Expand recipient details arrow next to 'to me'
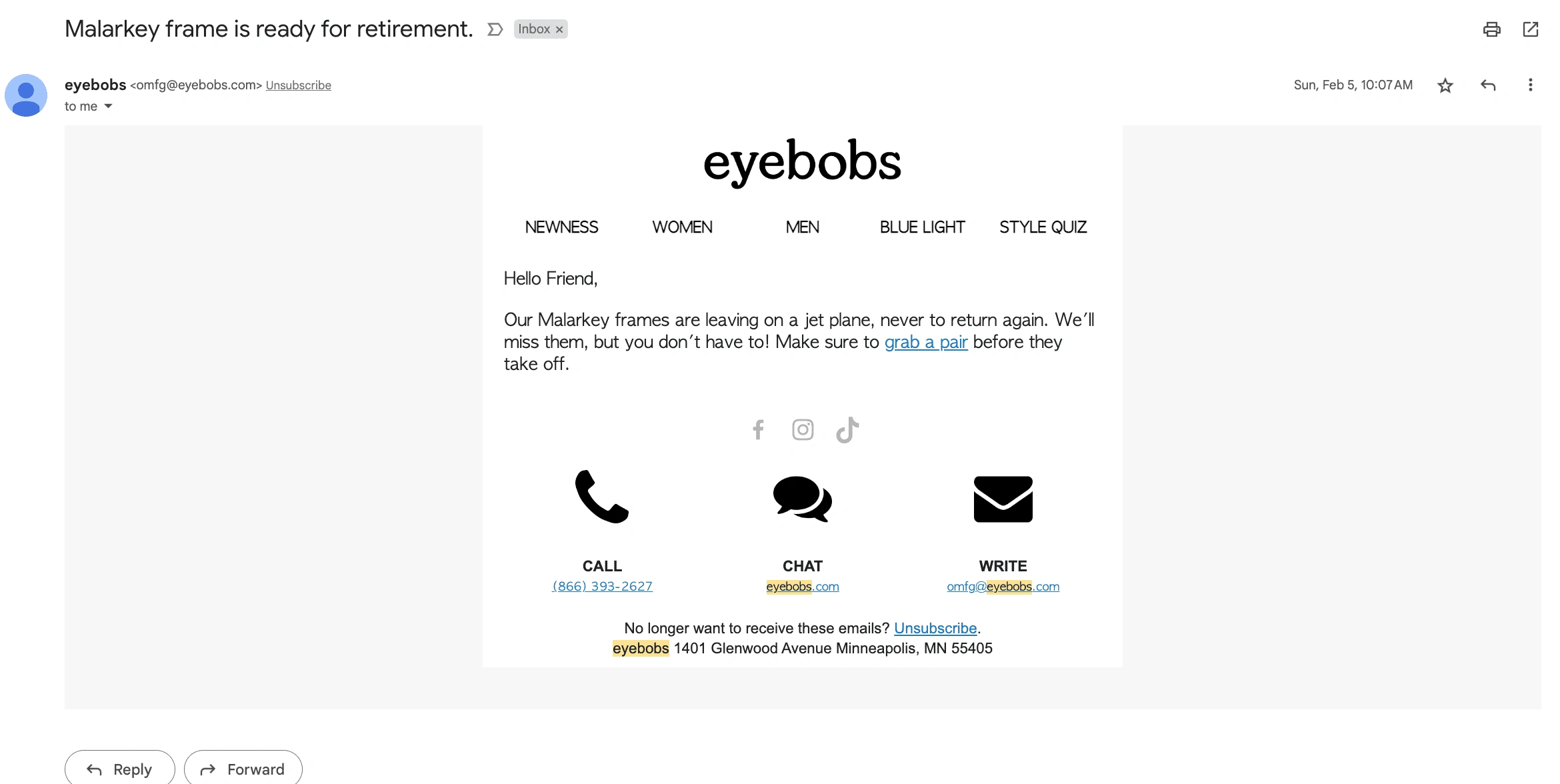Screen dimensions: 1560x784 tap(108, 106)
